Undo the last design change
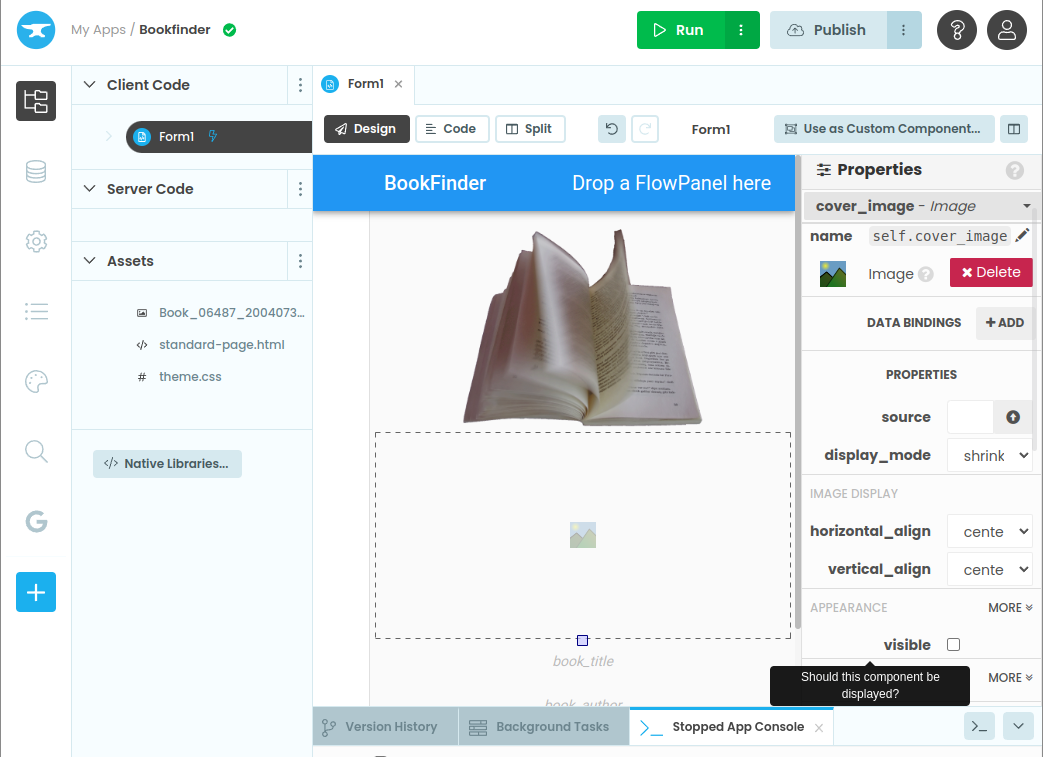This screenshot has width=1043, height=757. point(611,128)
